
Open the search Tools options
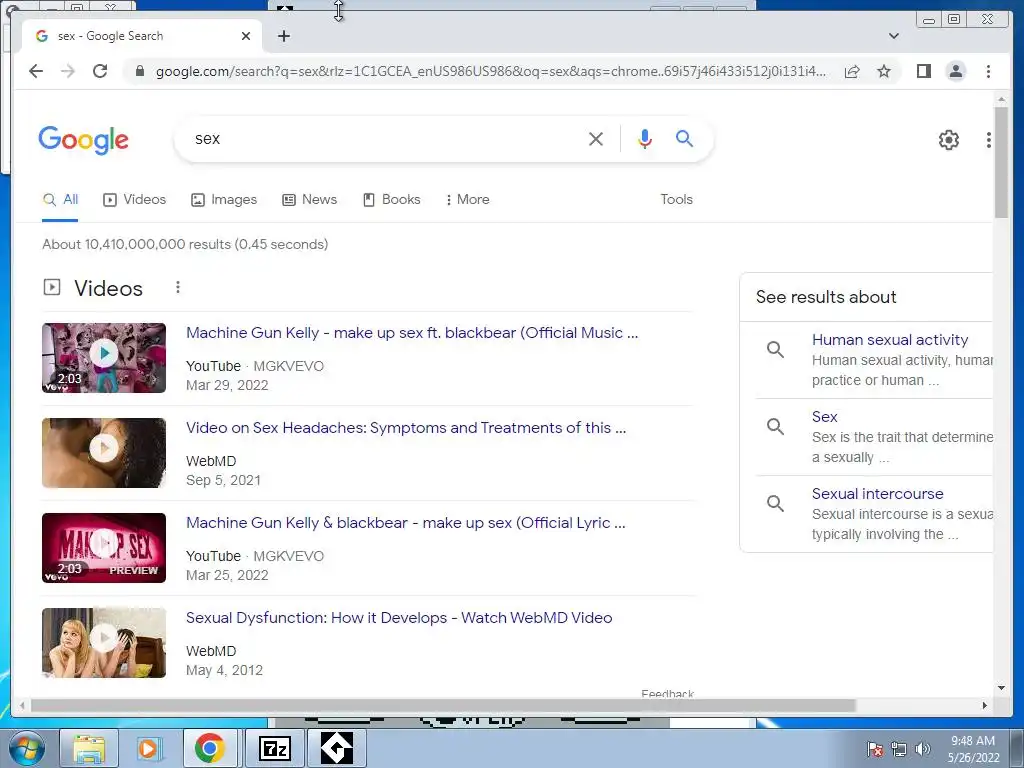pos(676,200)
